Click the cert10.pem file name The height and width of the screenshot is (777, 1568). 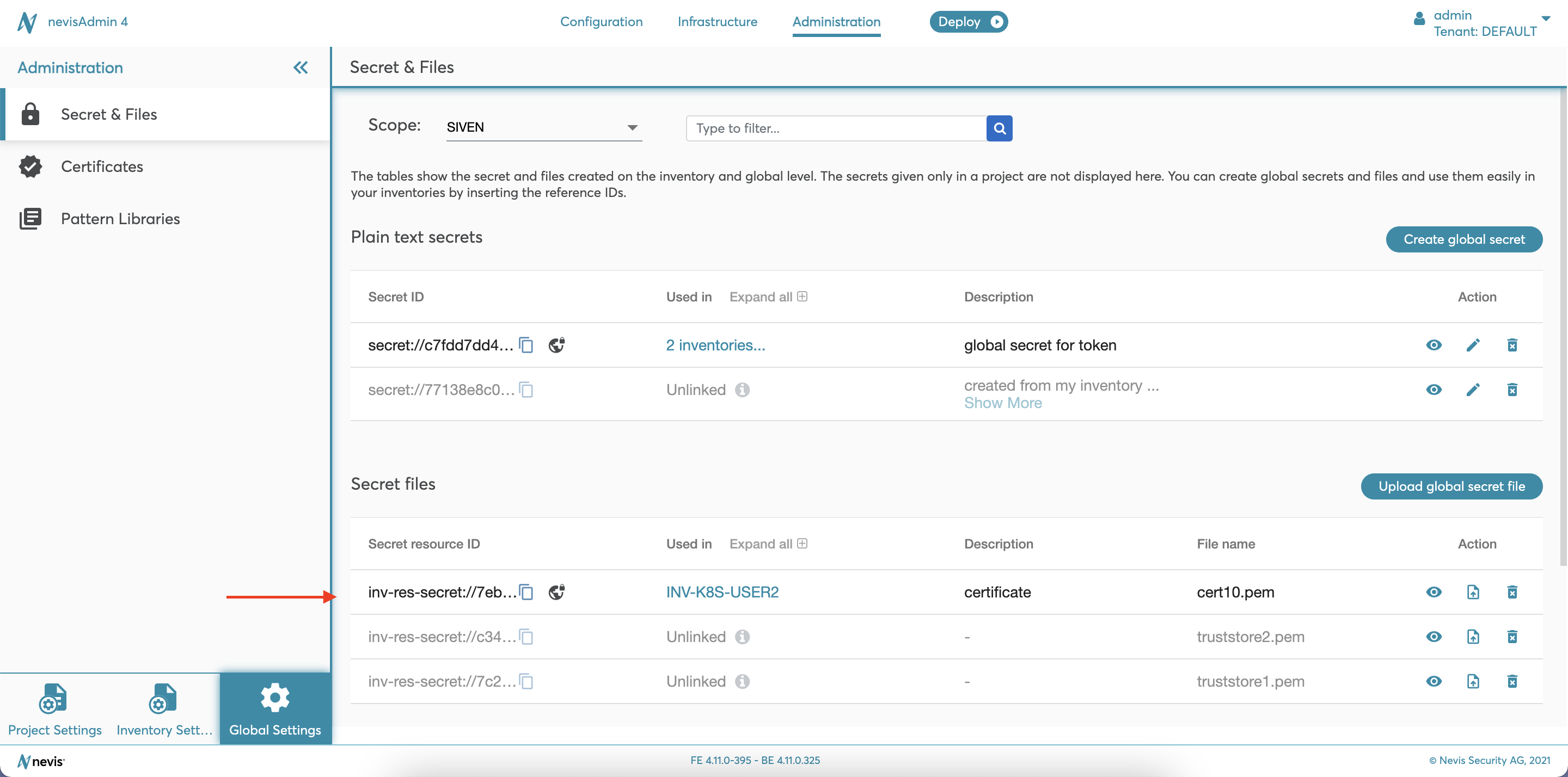[x=1235, y=592]
